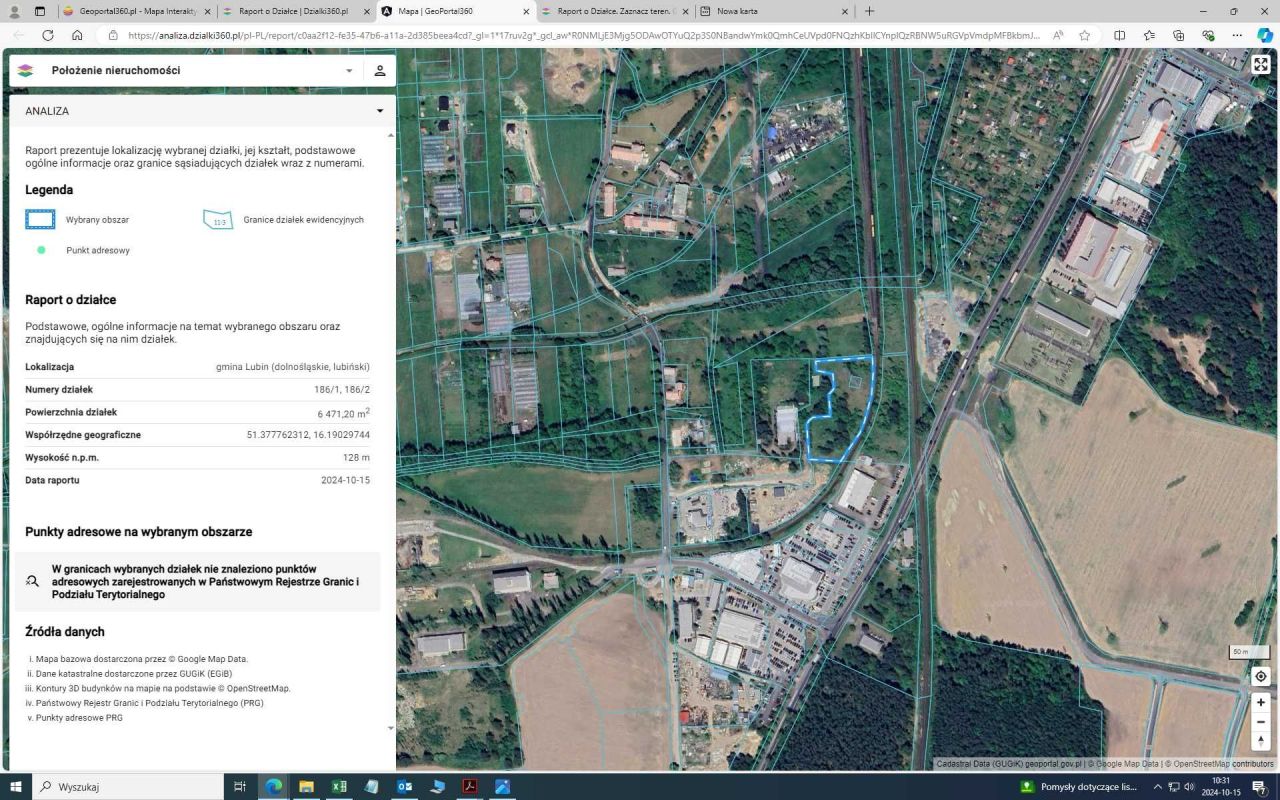Open the user account icon
This screenshot has width=1280, height=800.
pyautogui.click(x=380, y=71)
